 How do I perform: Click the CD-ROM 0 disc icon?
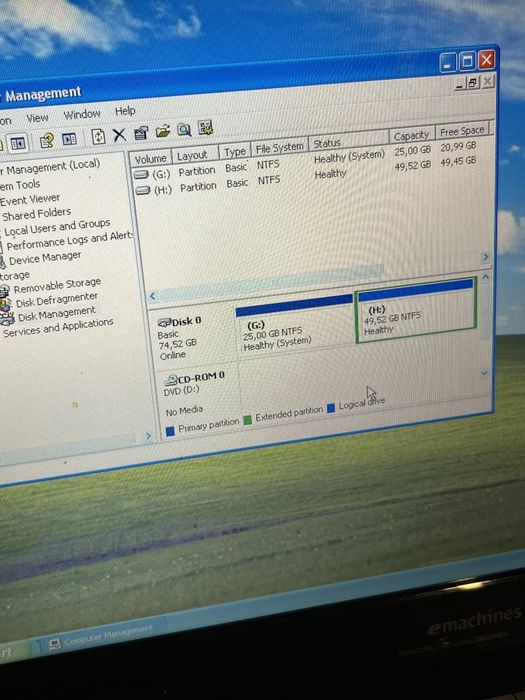click(171, 380)
